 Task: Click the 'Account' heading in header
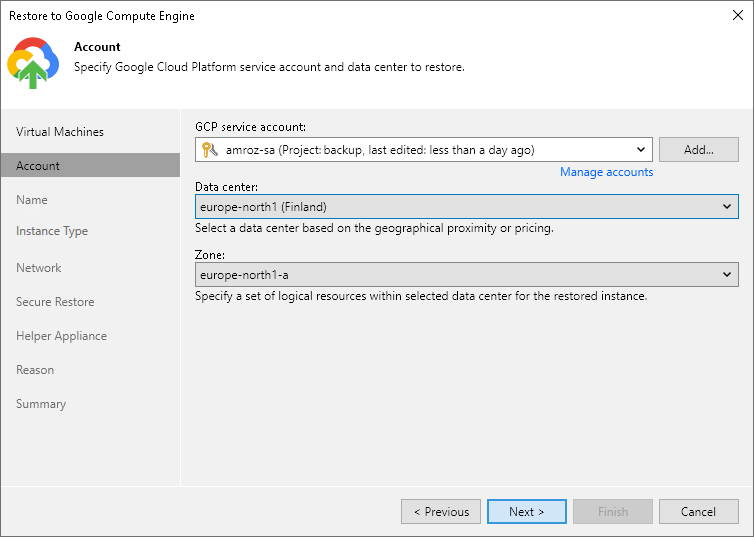coord(97,47)
